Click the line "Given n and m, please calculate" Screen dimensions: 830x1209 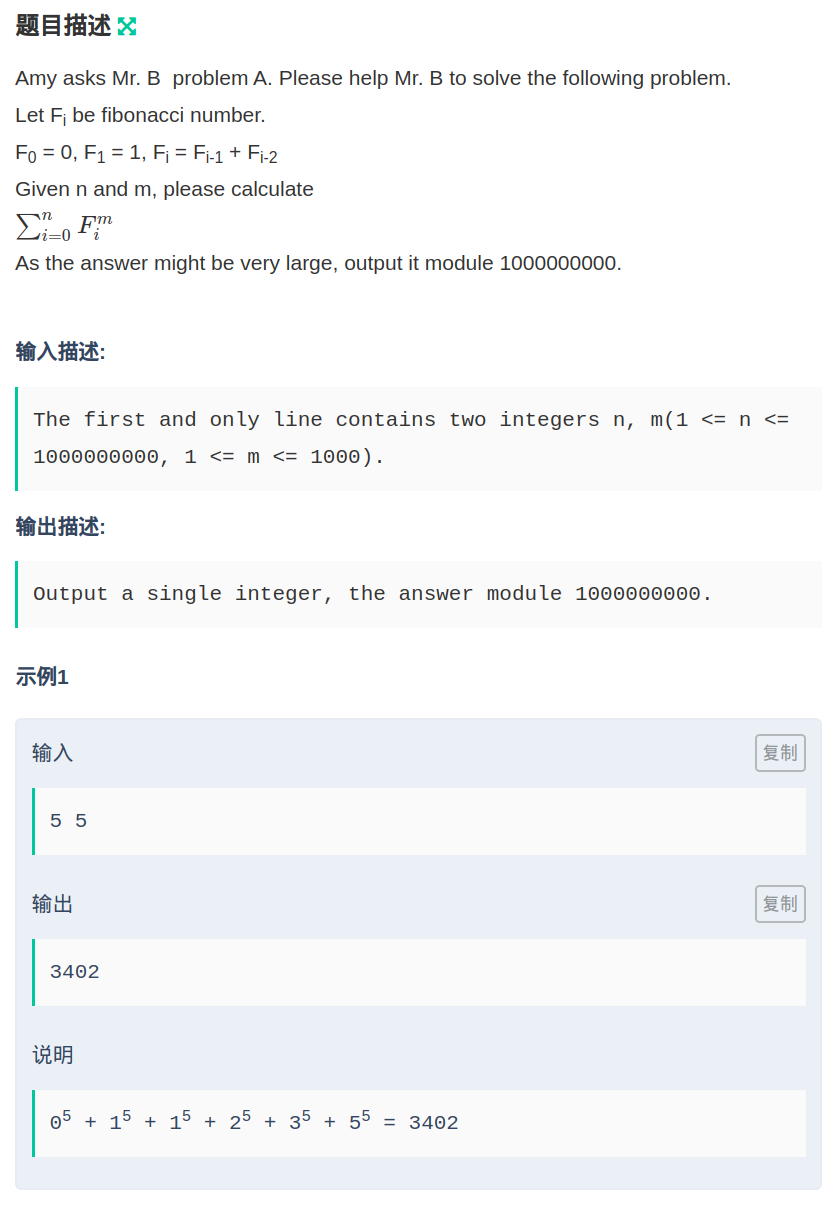(x=164, y=189)
